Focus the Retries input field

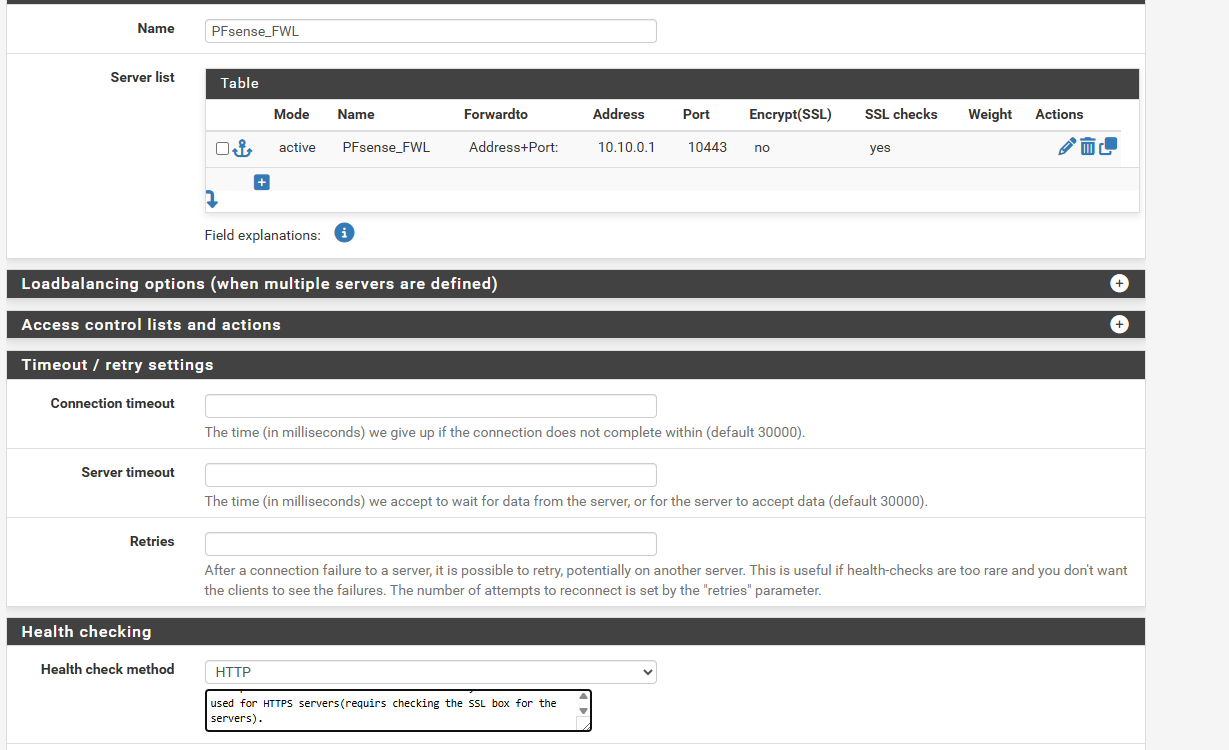tap(431, 544)
